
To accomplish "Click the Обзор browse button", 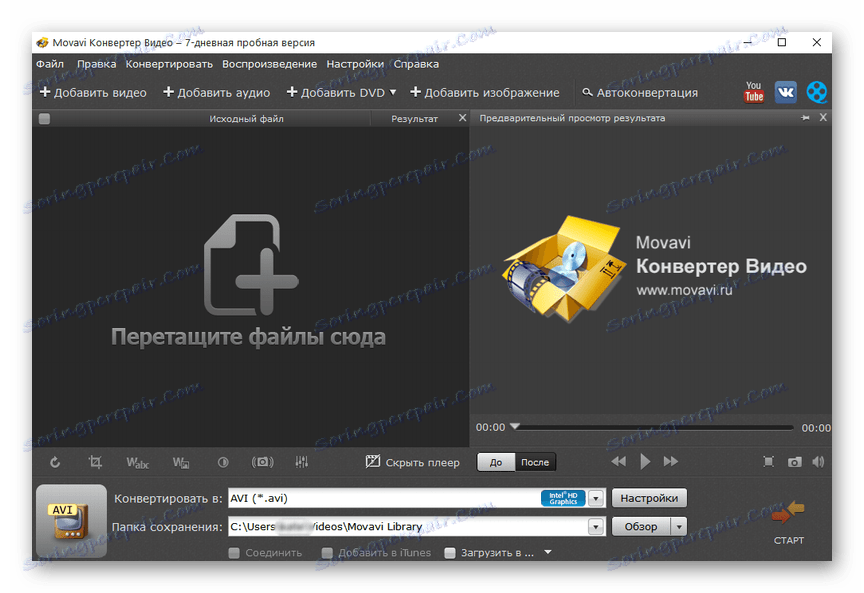I will coord(641,527).
